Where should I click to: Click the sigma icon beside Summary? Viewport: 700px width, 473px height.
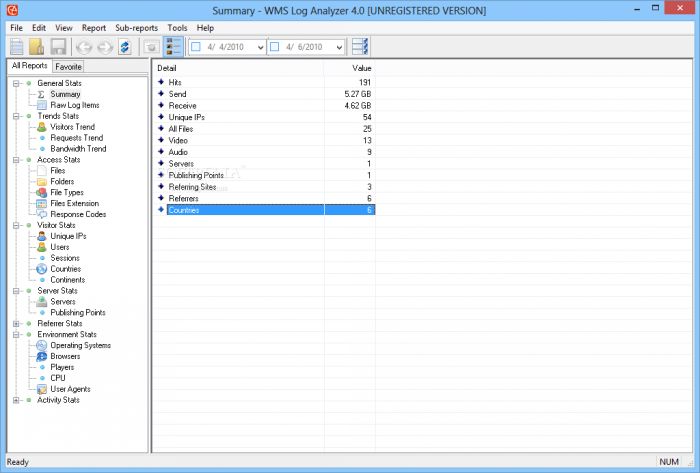pyautogui.click(x=41, y=95)
